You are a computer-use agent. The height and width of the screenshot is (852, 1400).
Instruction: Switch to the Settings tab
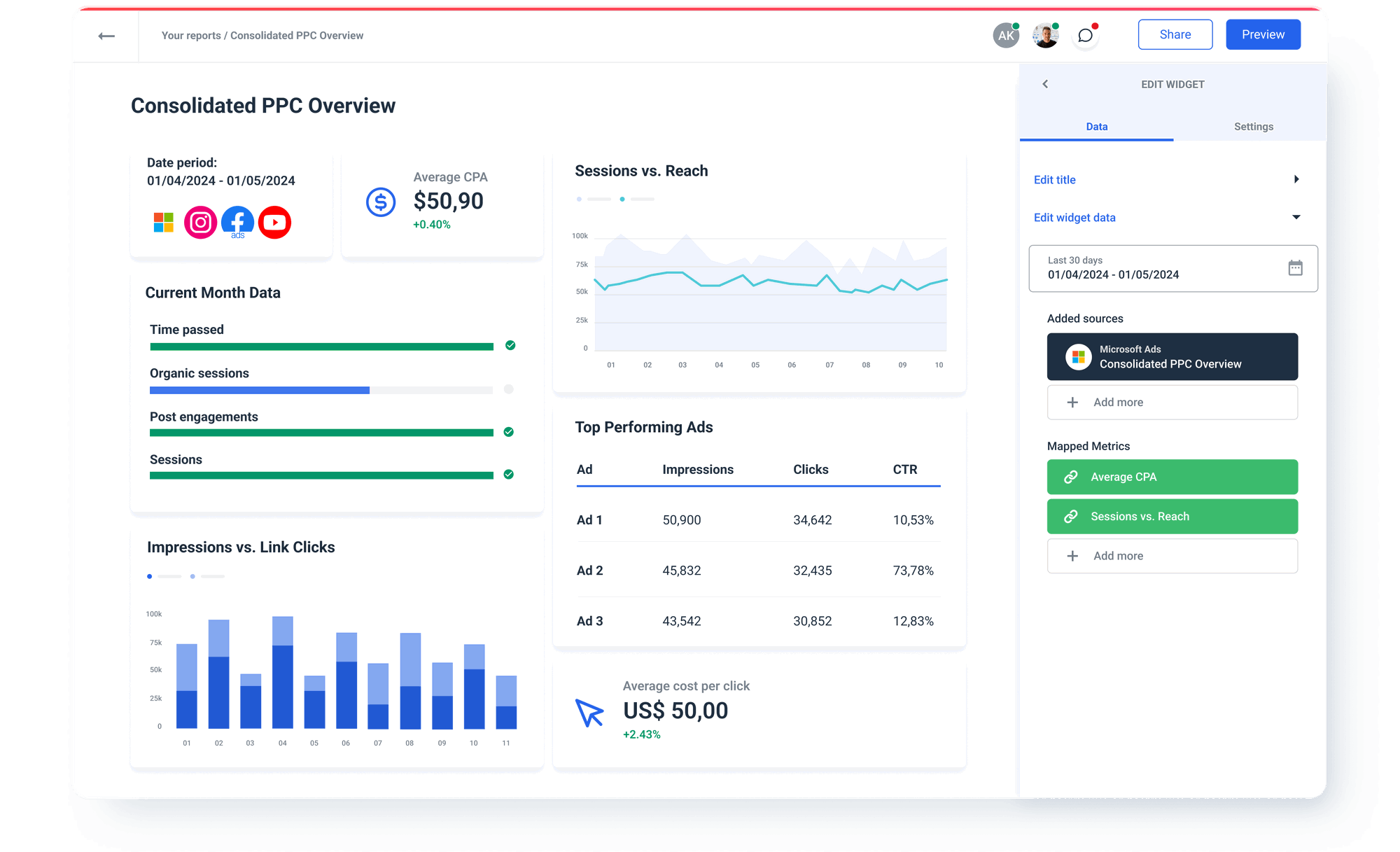tap(1254, 127)
